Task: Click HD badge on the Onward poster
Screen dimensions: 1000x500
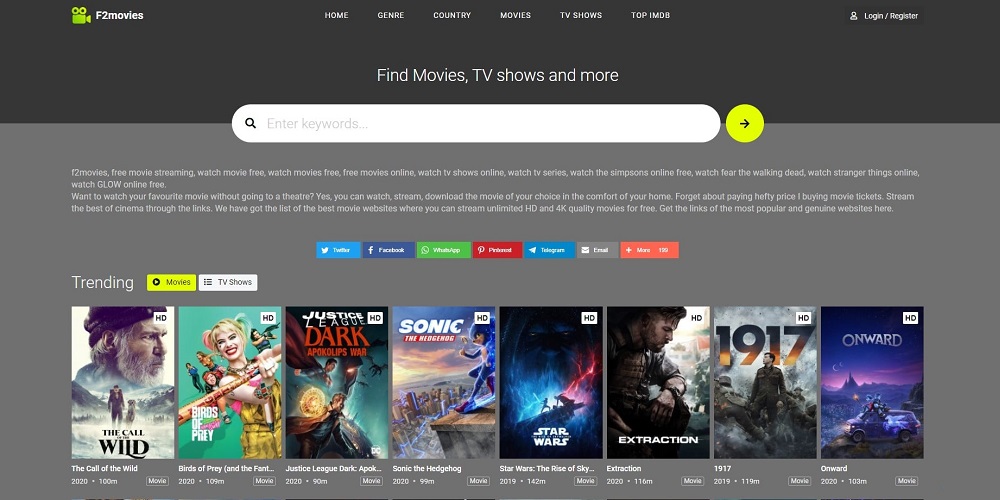Action: [x=910, y=318]
